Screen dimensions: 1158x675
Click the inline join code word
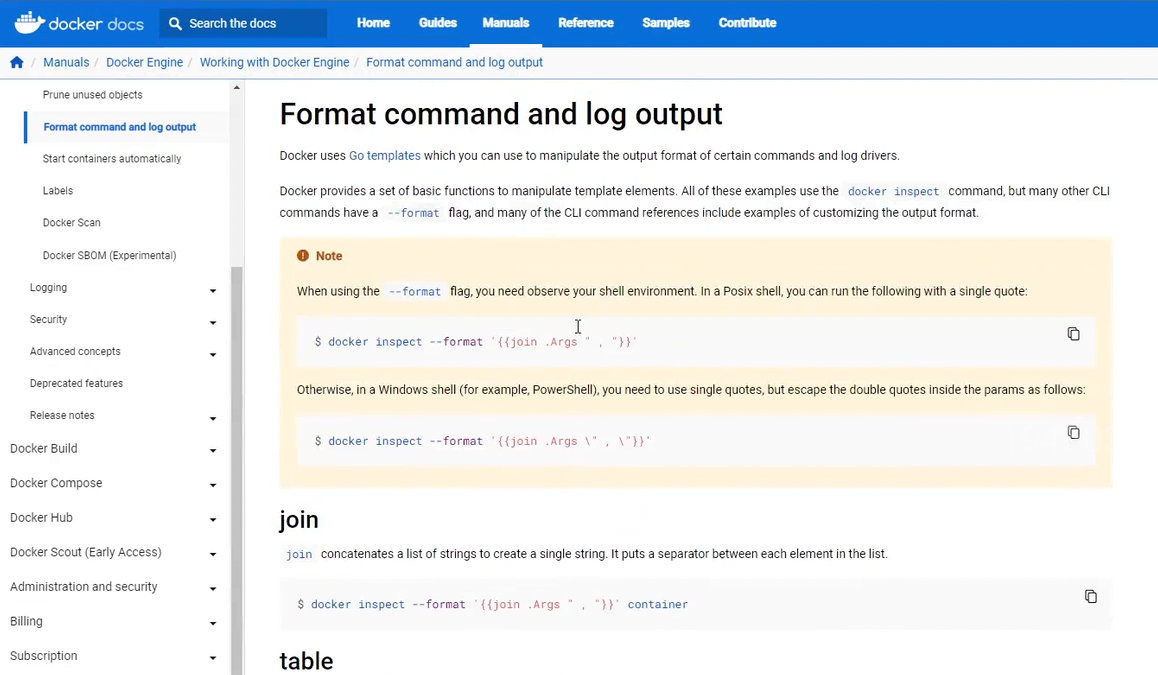(x=299, y=555)
